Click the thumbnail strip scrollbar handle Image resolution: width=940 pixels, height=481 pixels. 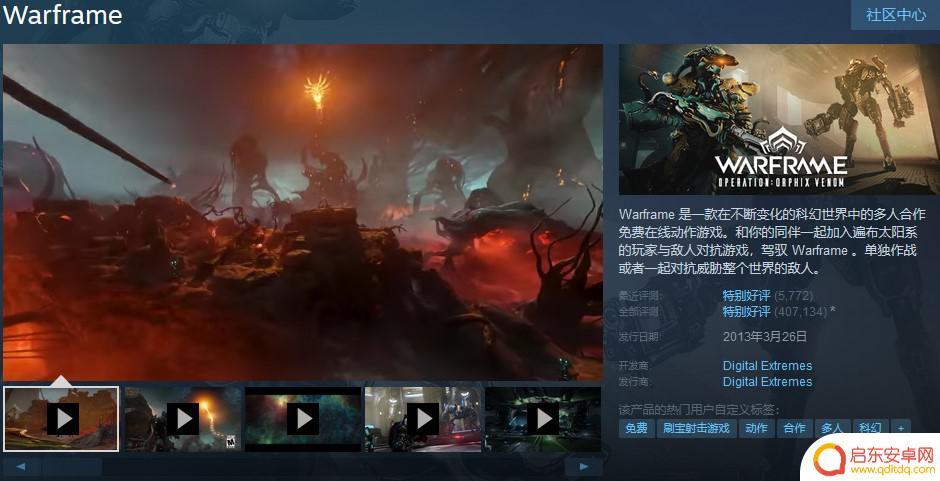pyautogui.click(x=72, y=467)
